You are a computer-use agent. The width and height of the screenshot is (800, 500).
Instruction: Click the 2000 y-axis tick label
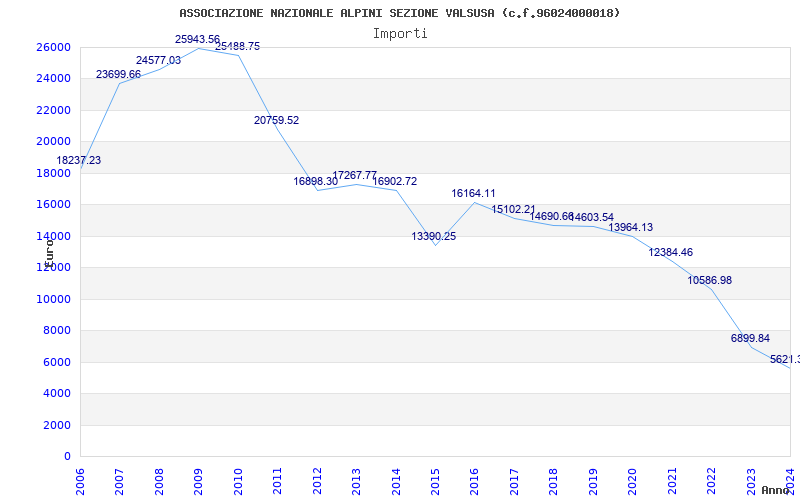pos(57,425)
